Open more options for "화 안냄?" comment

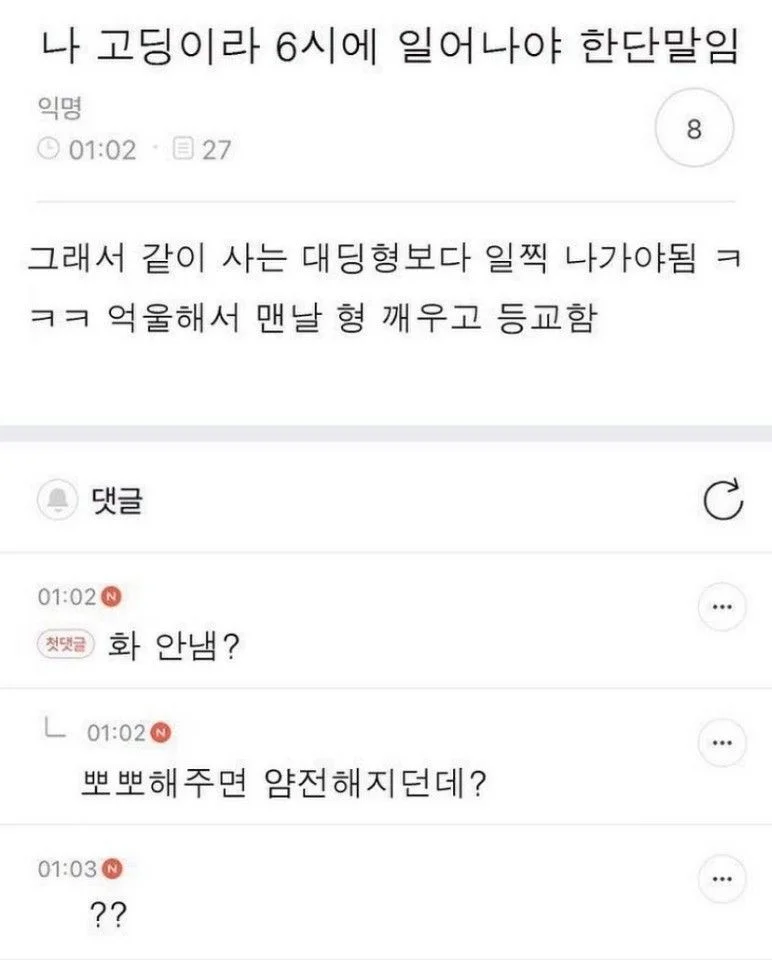pos(721,606)
